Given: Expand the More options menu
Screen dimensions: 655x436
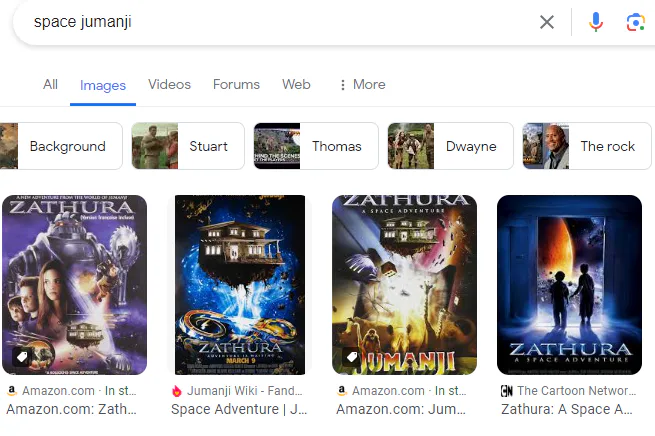Looking at the screenshot, I should click(x=362, y=84).
